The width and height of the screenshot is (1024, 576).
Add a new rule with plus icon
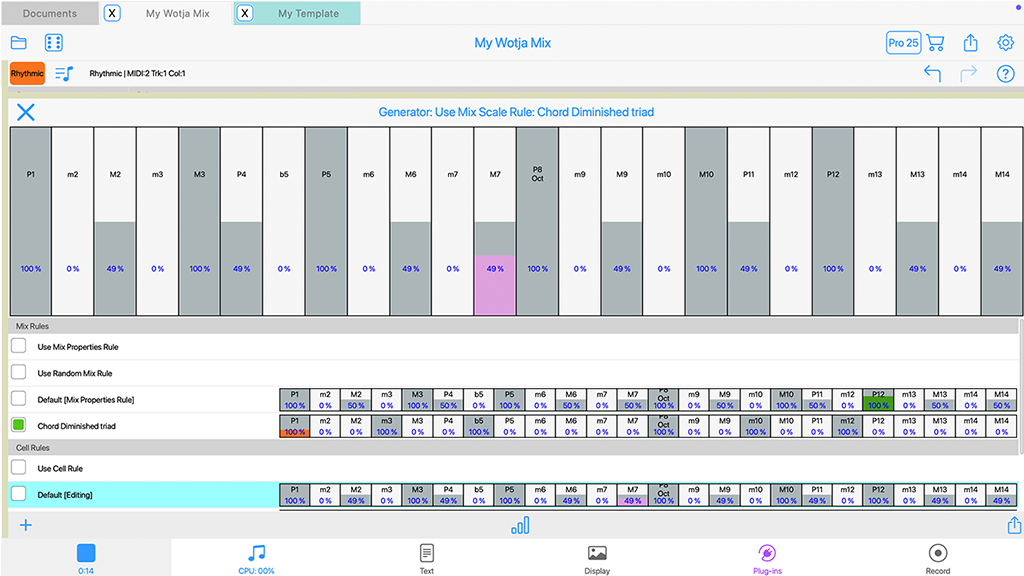click(x=26, y=525)
